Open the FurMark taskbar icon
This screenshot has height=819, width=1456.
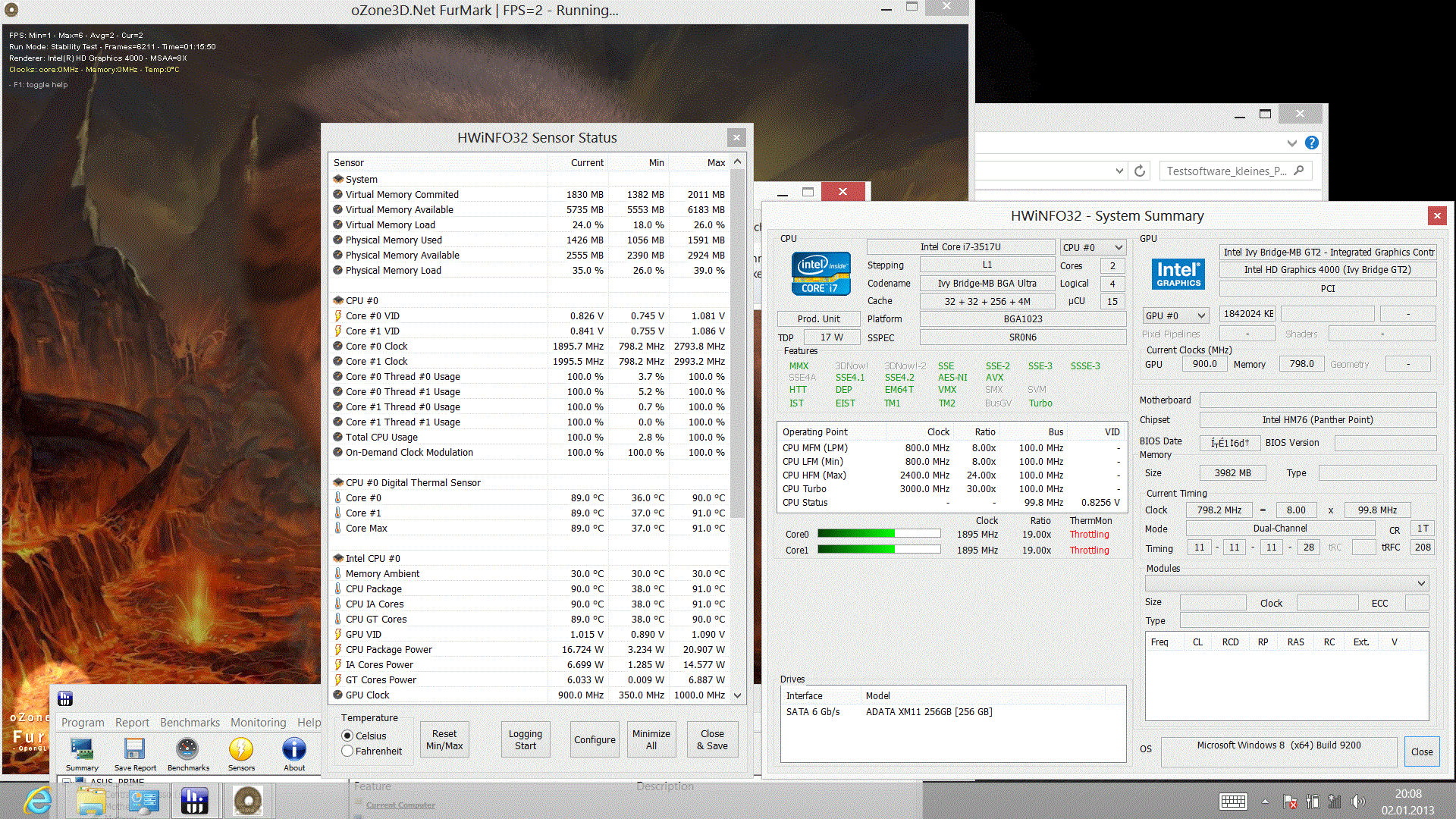(x=247, y=801)
